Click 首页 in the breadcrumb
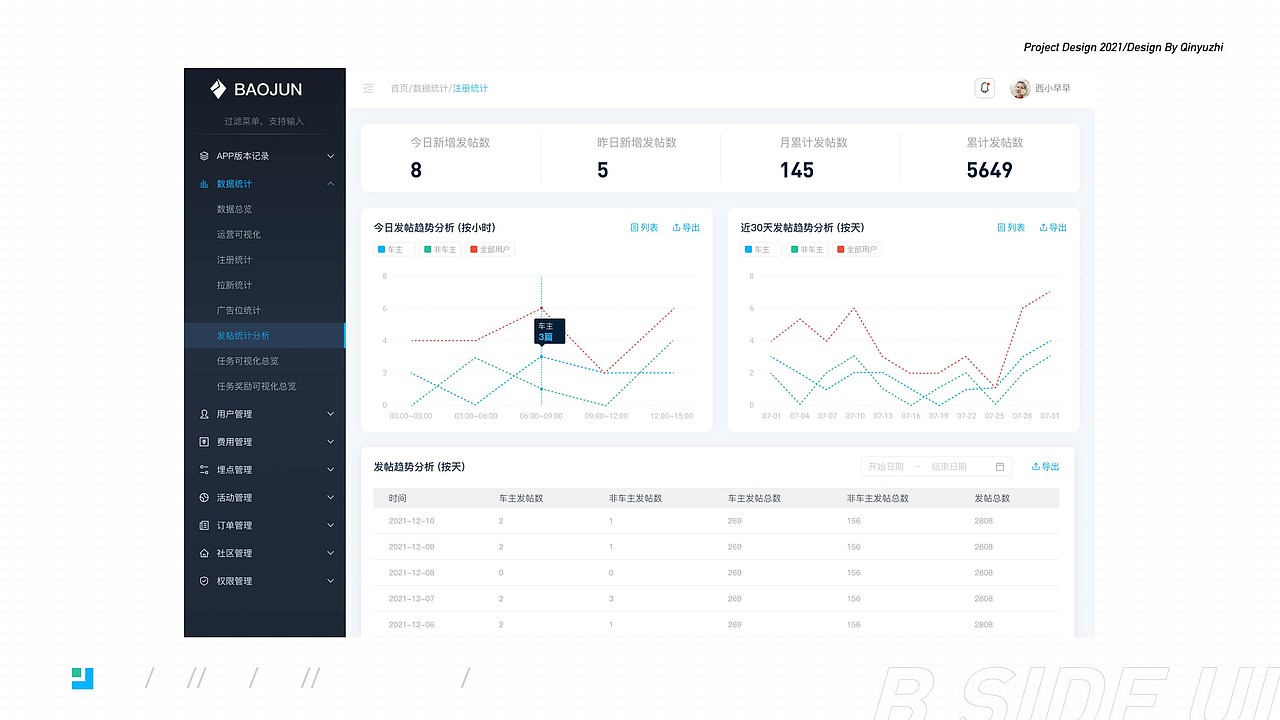This screenshot has width=1280, height=720. (399, 89)
